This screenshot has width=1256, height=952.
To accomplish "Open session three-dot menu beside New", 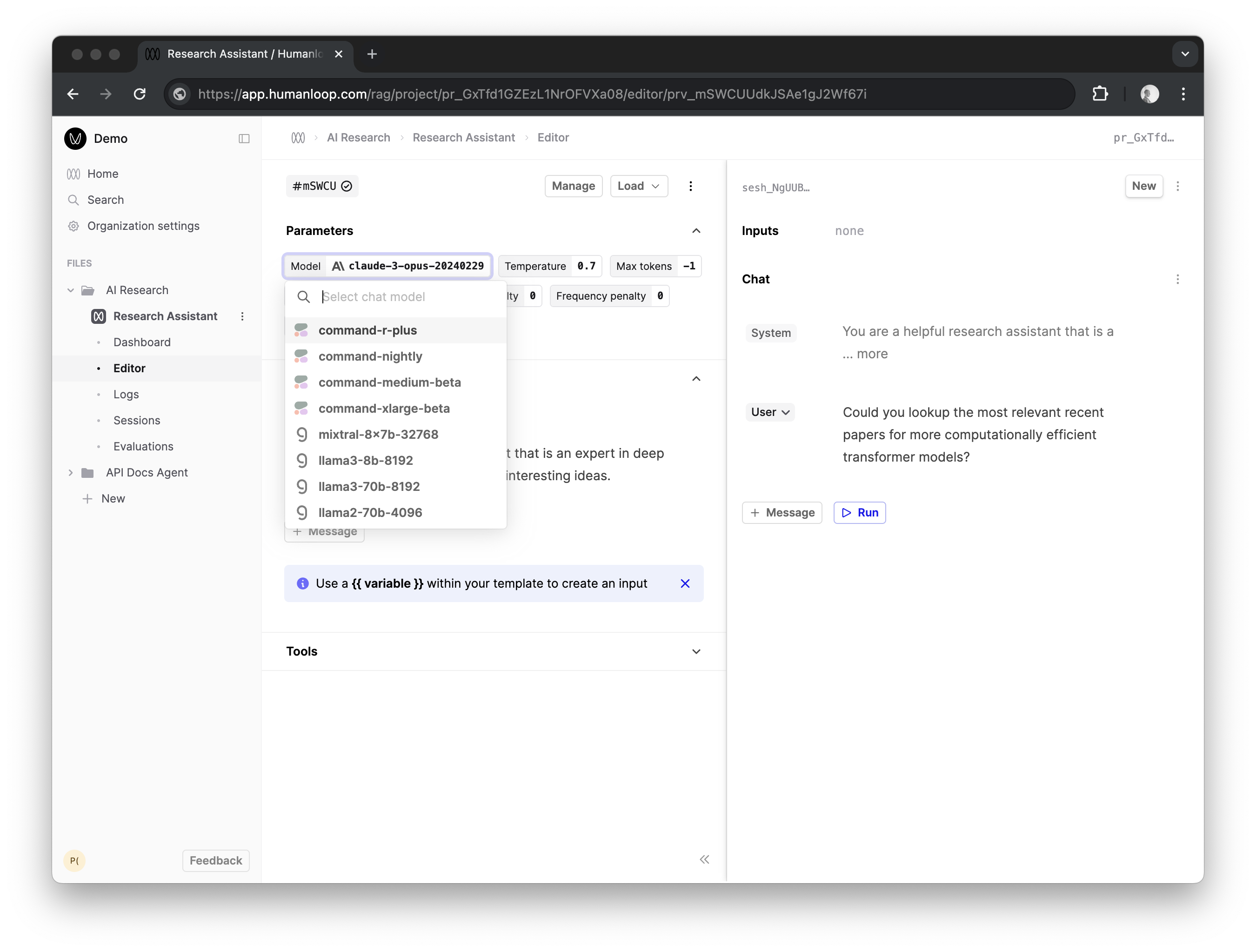I will tap(1178, 186).
